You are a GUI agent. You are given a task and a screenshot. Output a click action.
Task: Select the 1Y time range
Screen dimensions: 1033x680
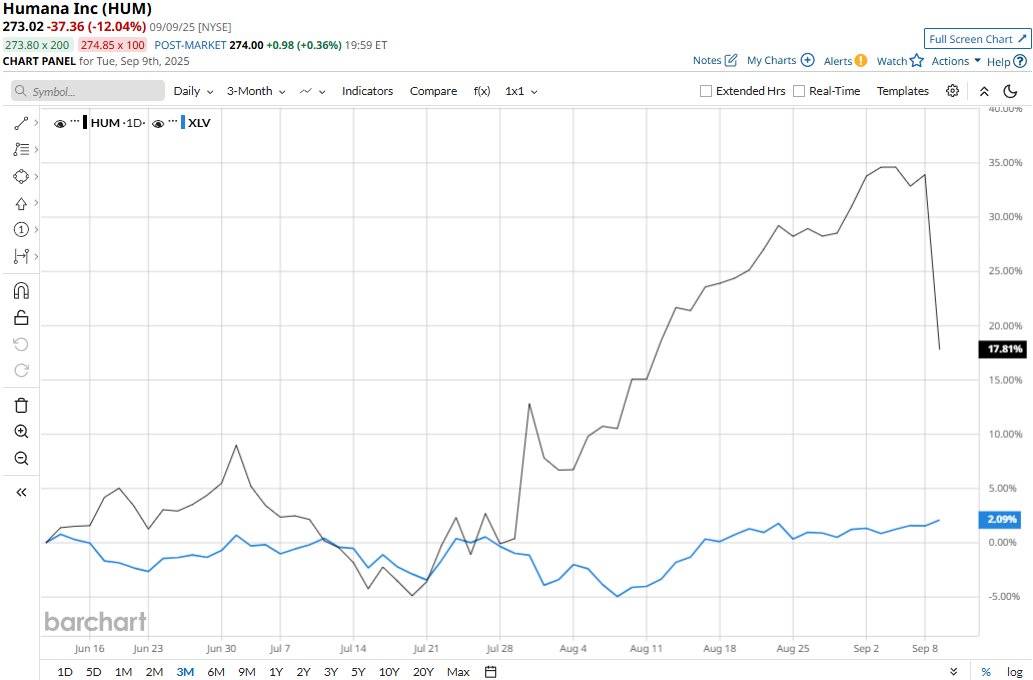click(275, 671)
